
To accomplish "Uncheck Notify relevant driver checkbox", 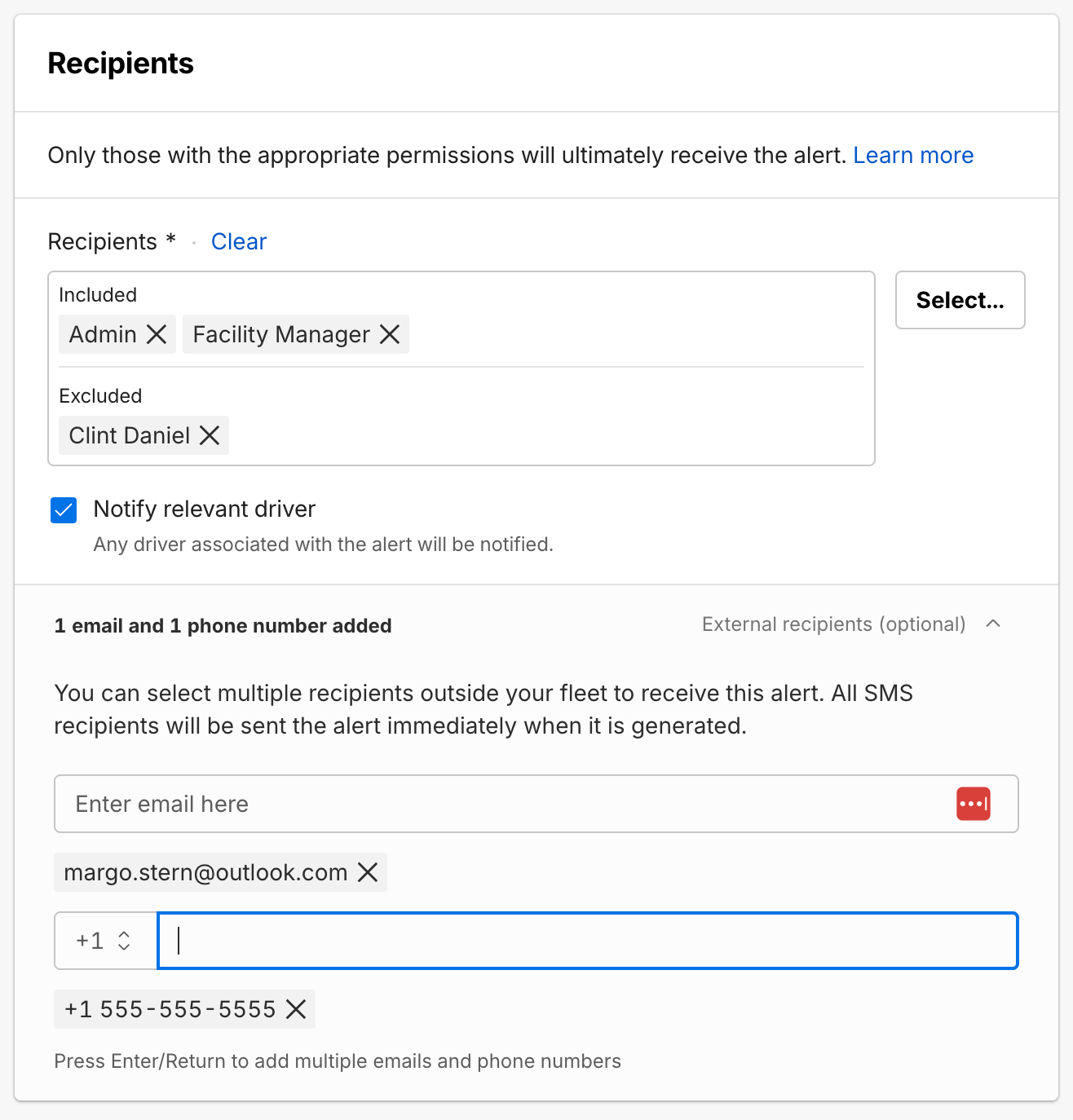I will point(64,510).
